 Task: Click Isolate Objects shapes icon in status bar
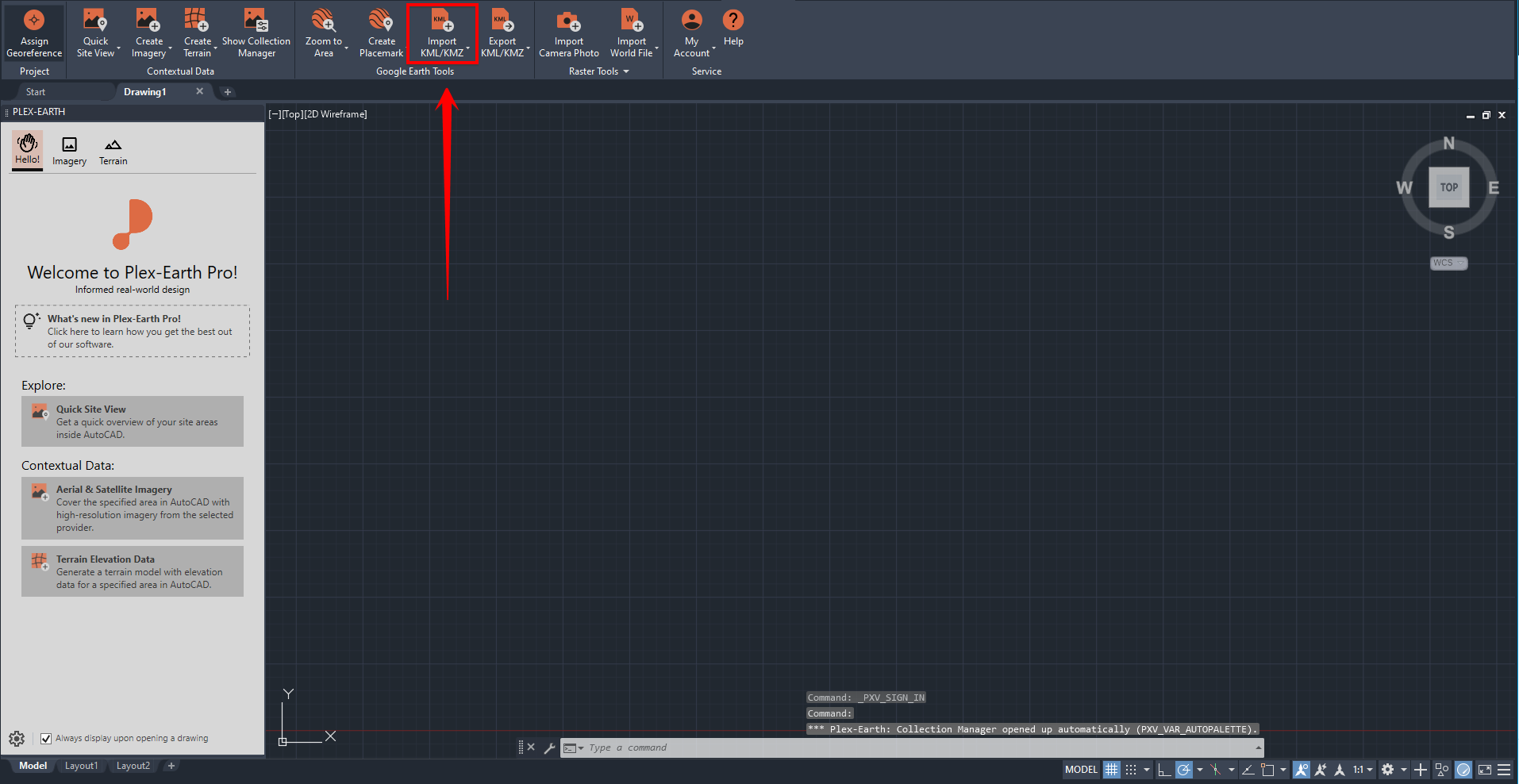[1442, 770]
